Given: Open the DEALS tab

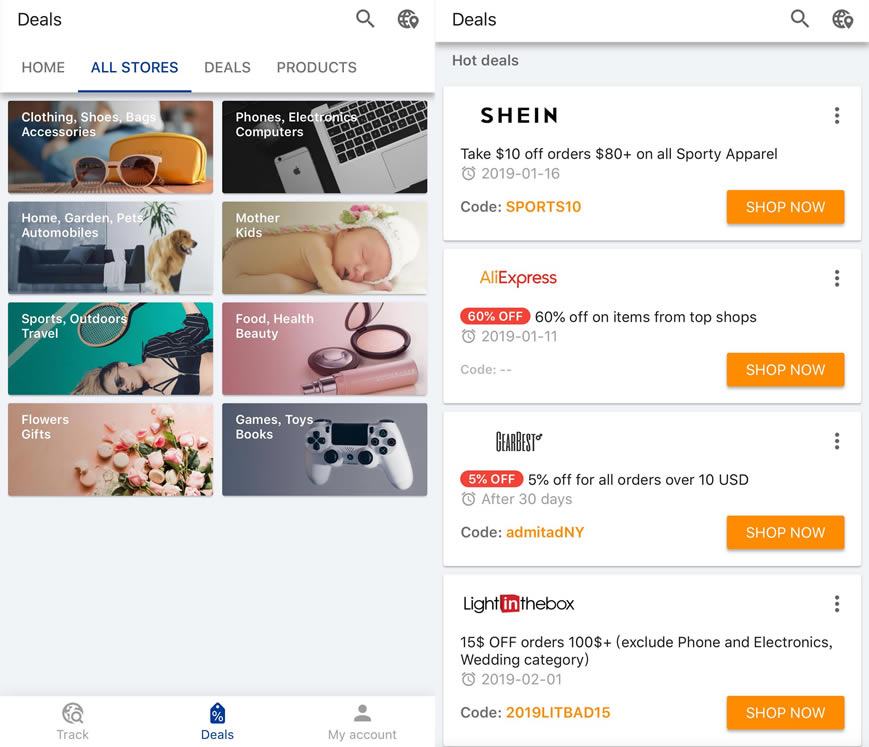Looking at the screenshot, I should pyautogui.click(x=227, y=68).
